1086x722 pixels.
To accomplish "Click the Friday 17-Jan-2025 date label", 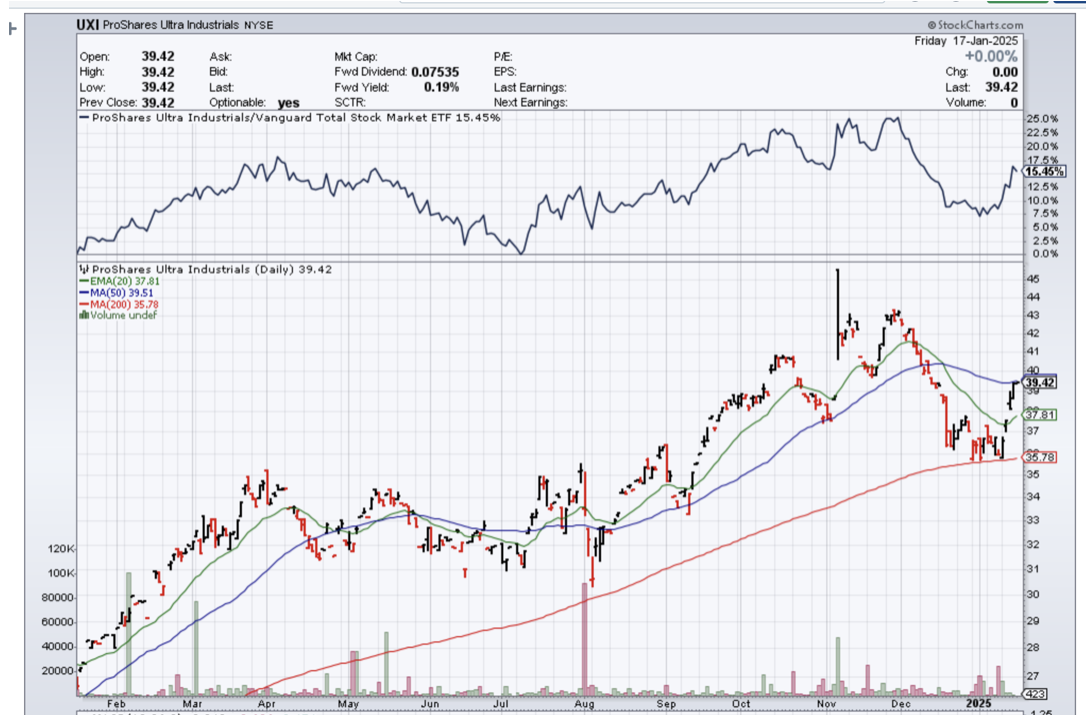I will 965,41.
